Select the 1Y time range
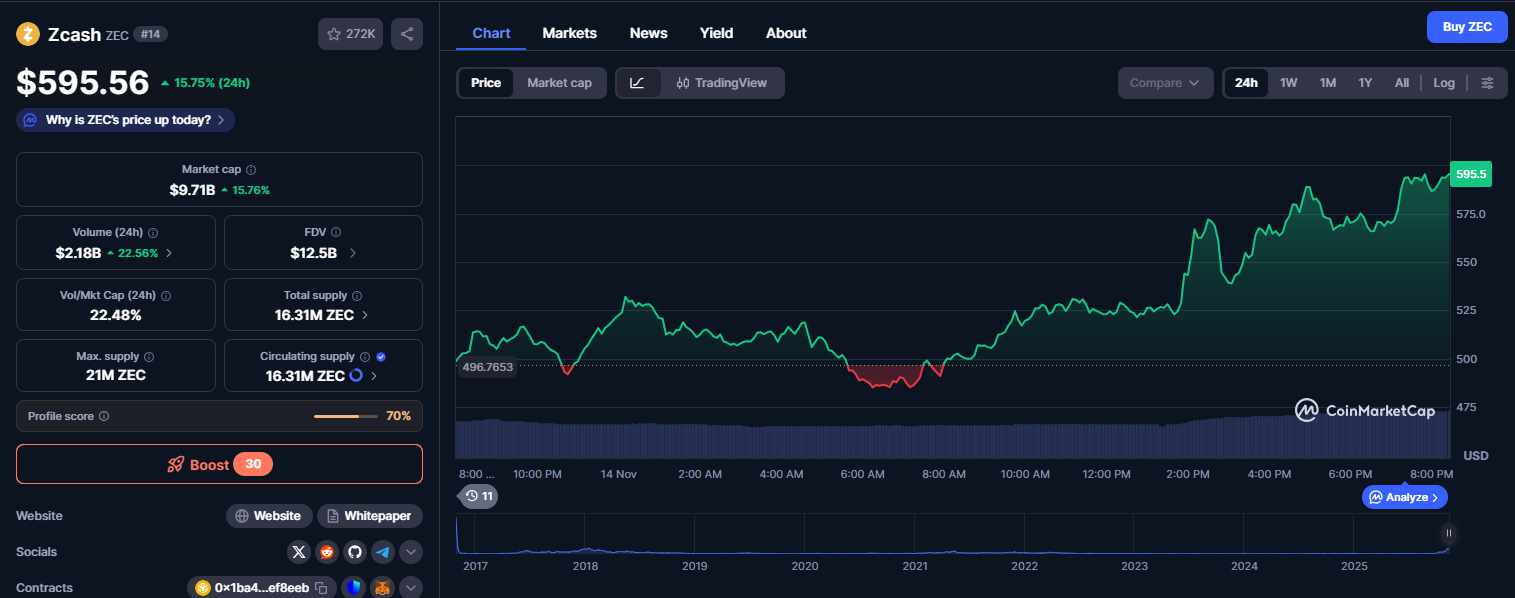This screenshot has width=1515, height=598. [x=1365, y=83]
